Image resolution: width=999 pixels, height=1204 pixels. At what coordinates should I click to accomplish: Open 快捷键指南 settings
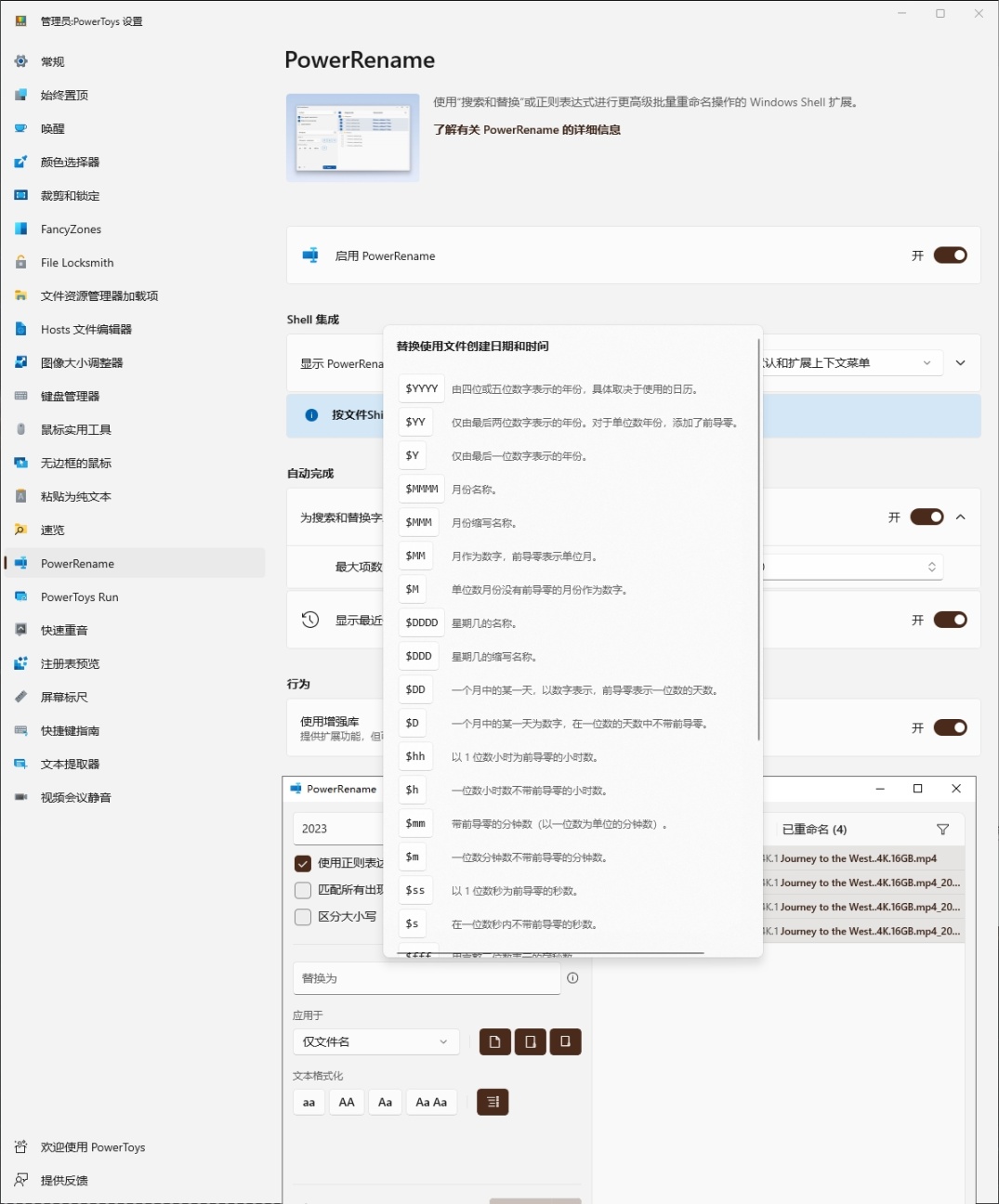pos(134,730)
